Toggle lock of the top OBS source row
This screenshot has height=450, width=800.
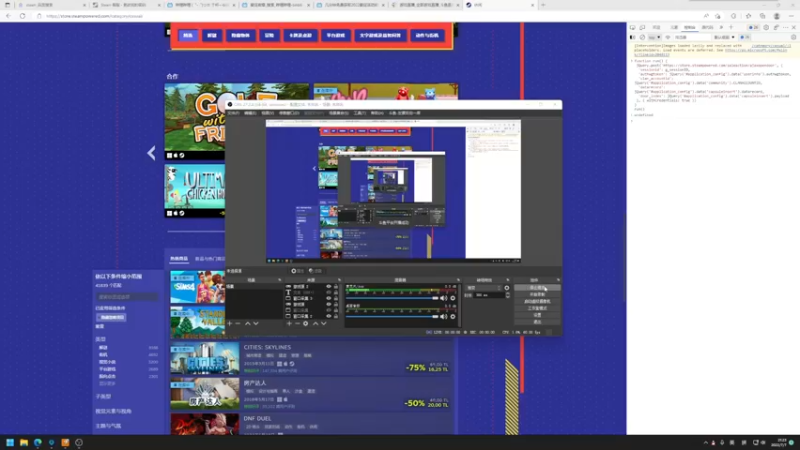click(x=336, y=287)
